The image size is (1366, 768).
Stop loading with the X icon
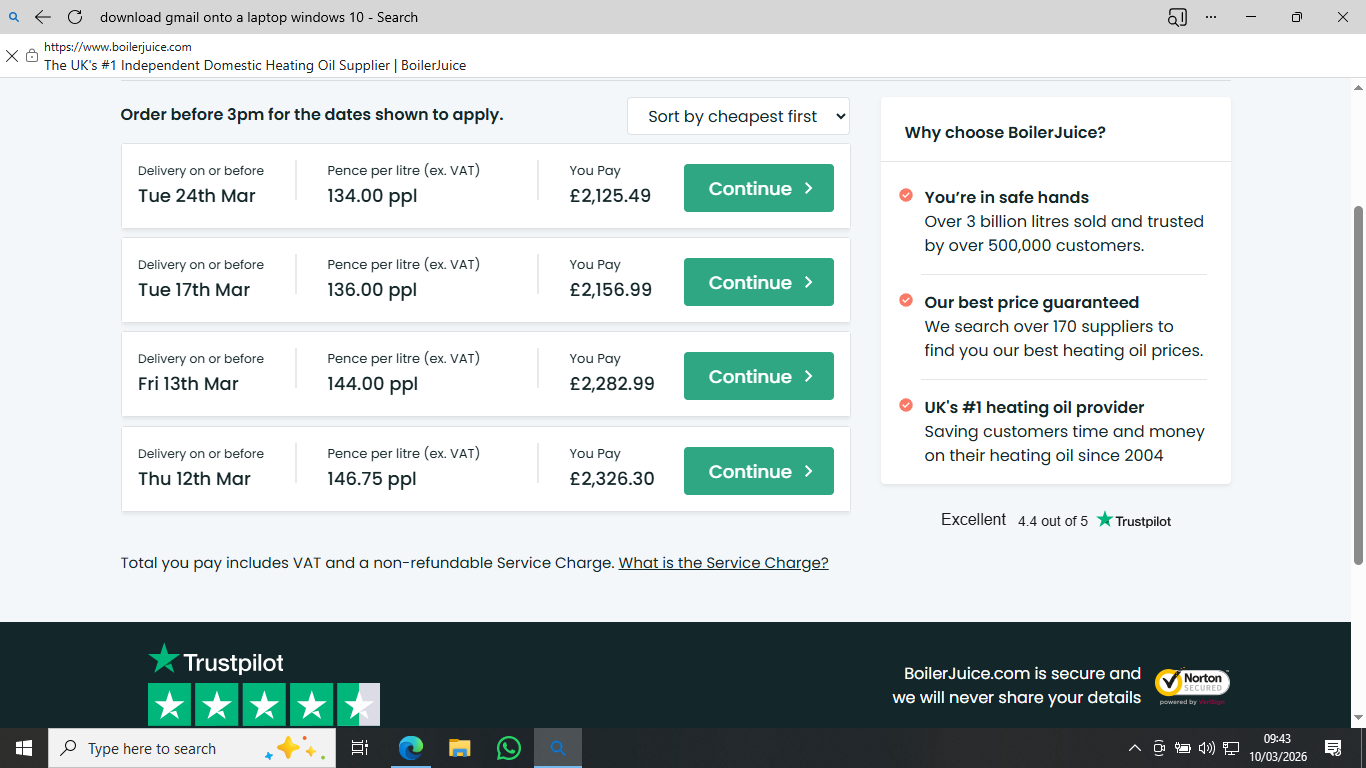coord(12,56)
